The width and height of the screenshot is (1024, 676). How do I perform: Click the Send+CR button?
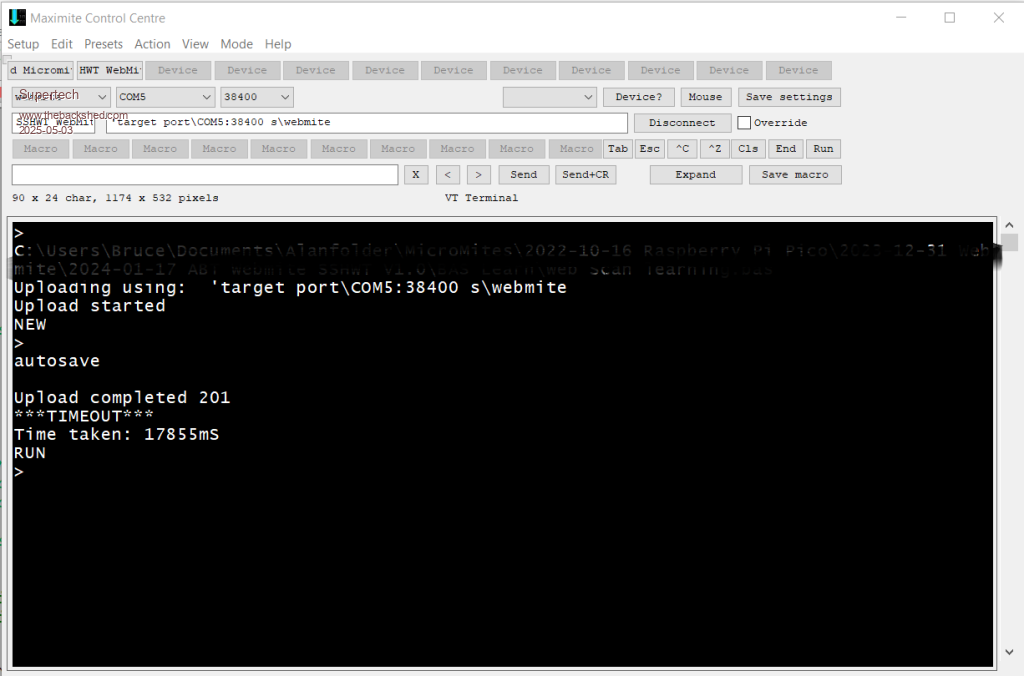(585, 174)
